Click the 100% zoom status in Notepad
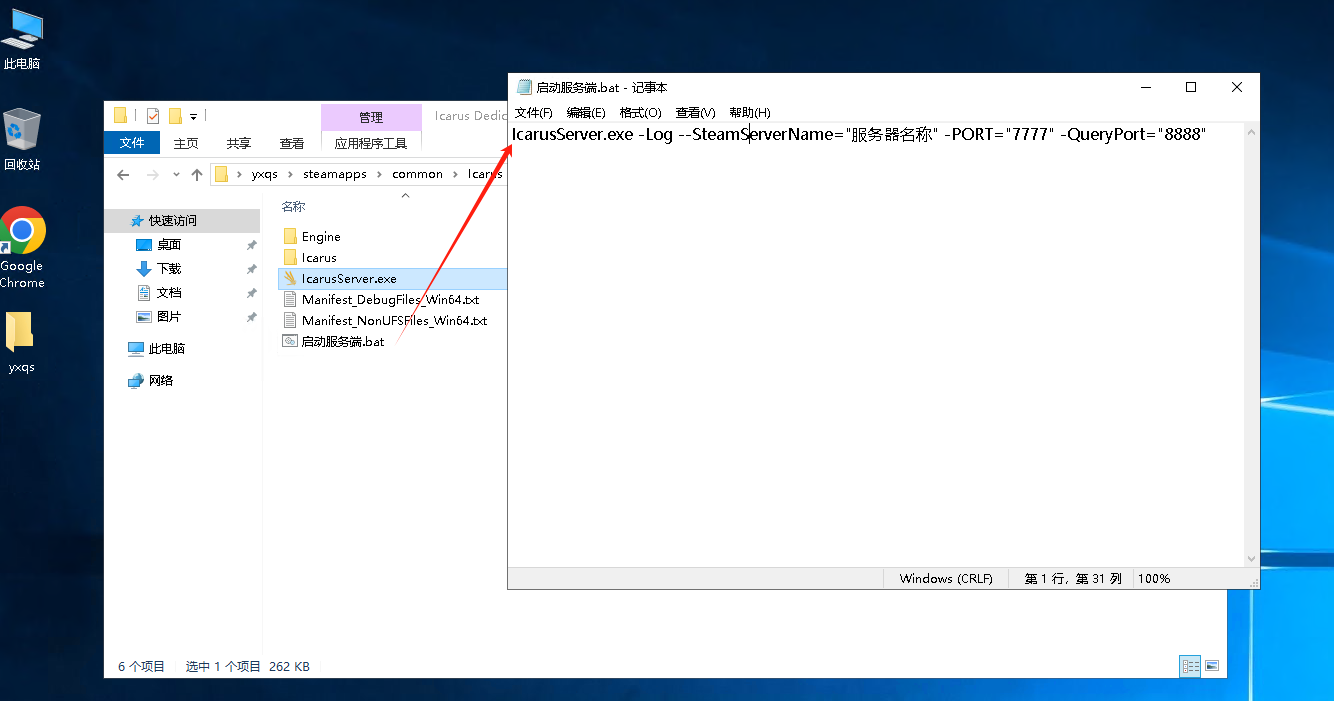This screenshot has width=1334, height=701. click(1153, 579)
